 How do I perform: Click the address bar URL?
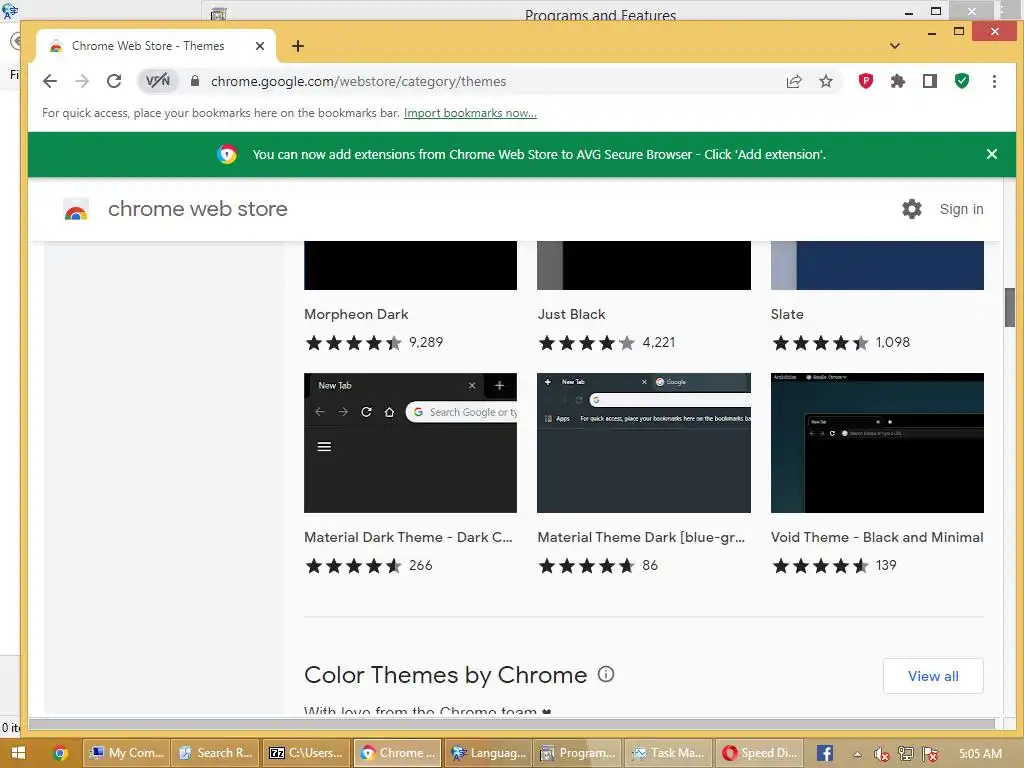point(359,81)
